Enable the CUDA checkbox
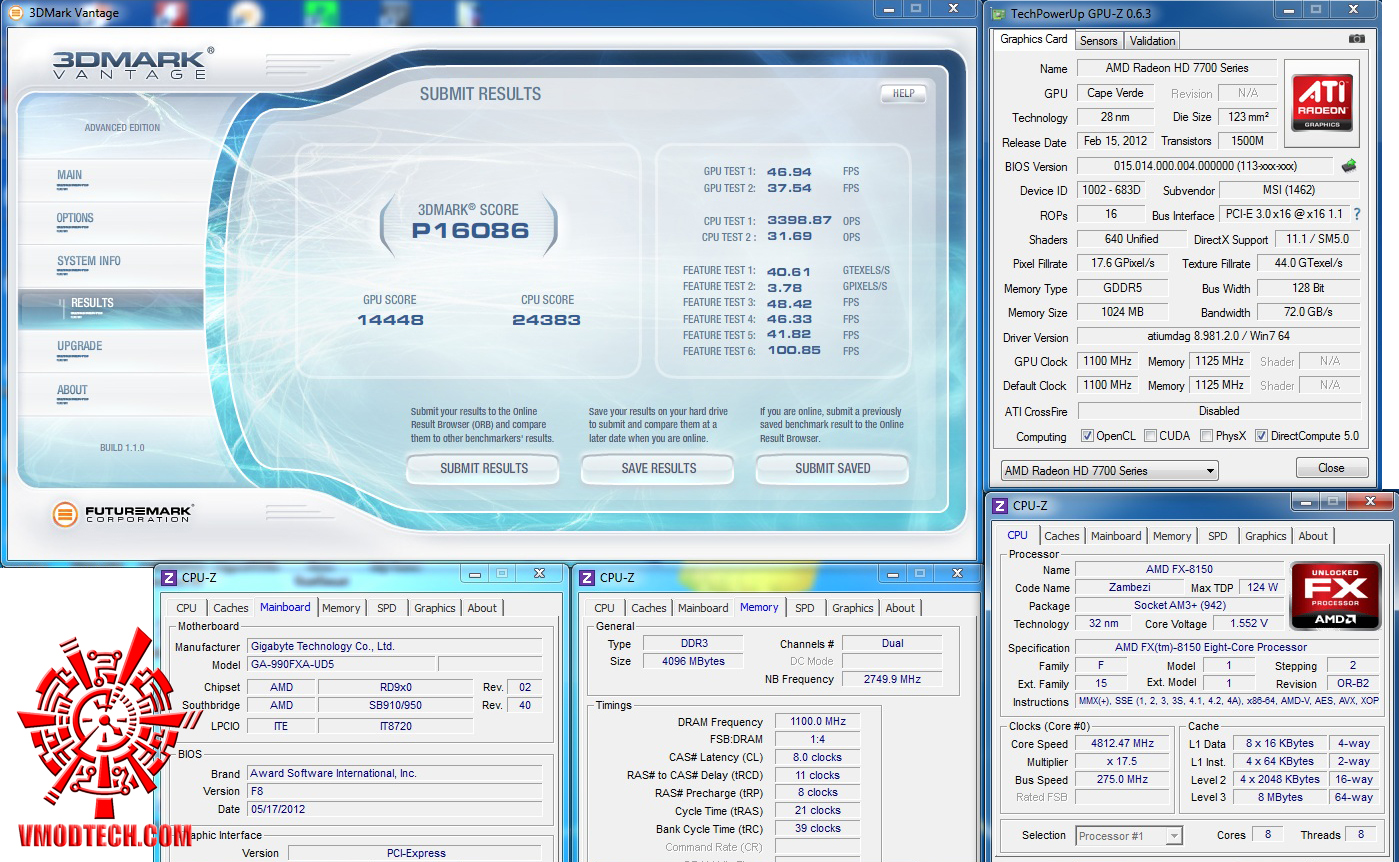Viewport: 1399px width, 862px height. click(1150, 436)
